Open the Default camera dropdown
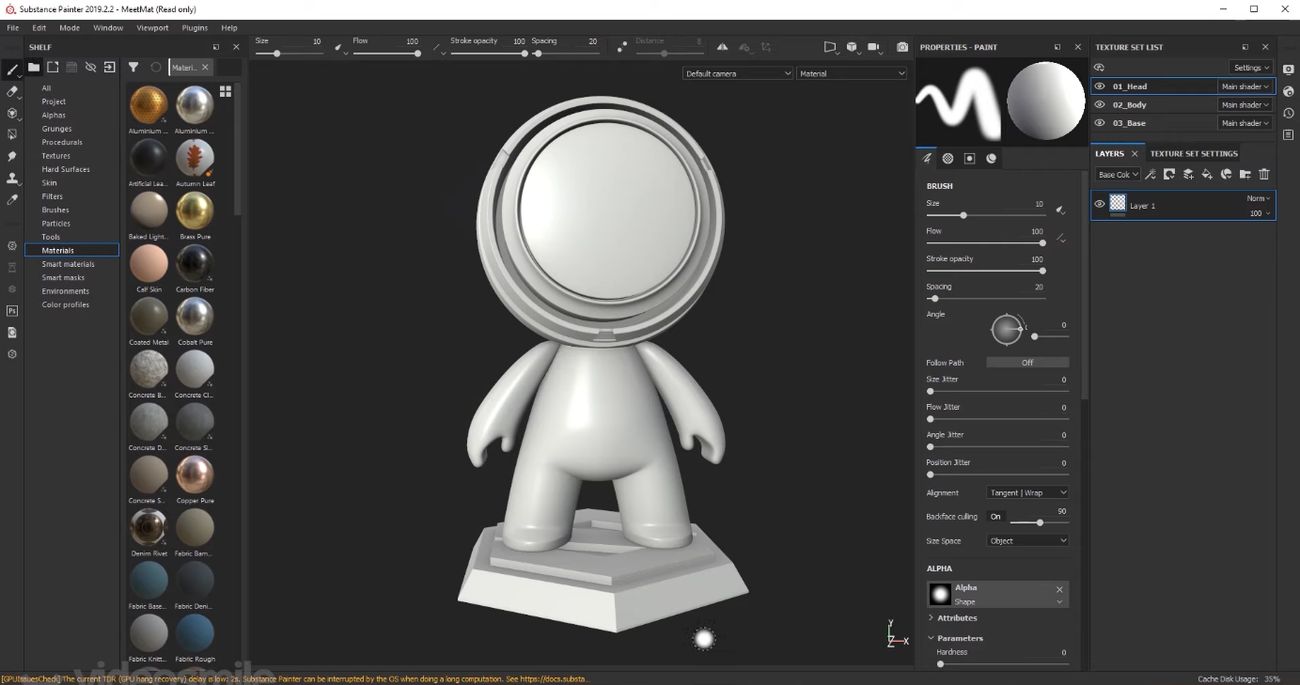This screenshot has width=1300, height=685. click(x=738, y=73)
